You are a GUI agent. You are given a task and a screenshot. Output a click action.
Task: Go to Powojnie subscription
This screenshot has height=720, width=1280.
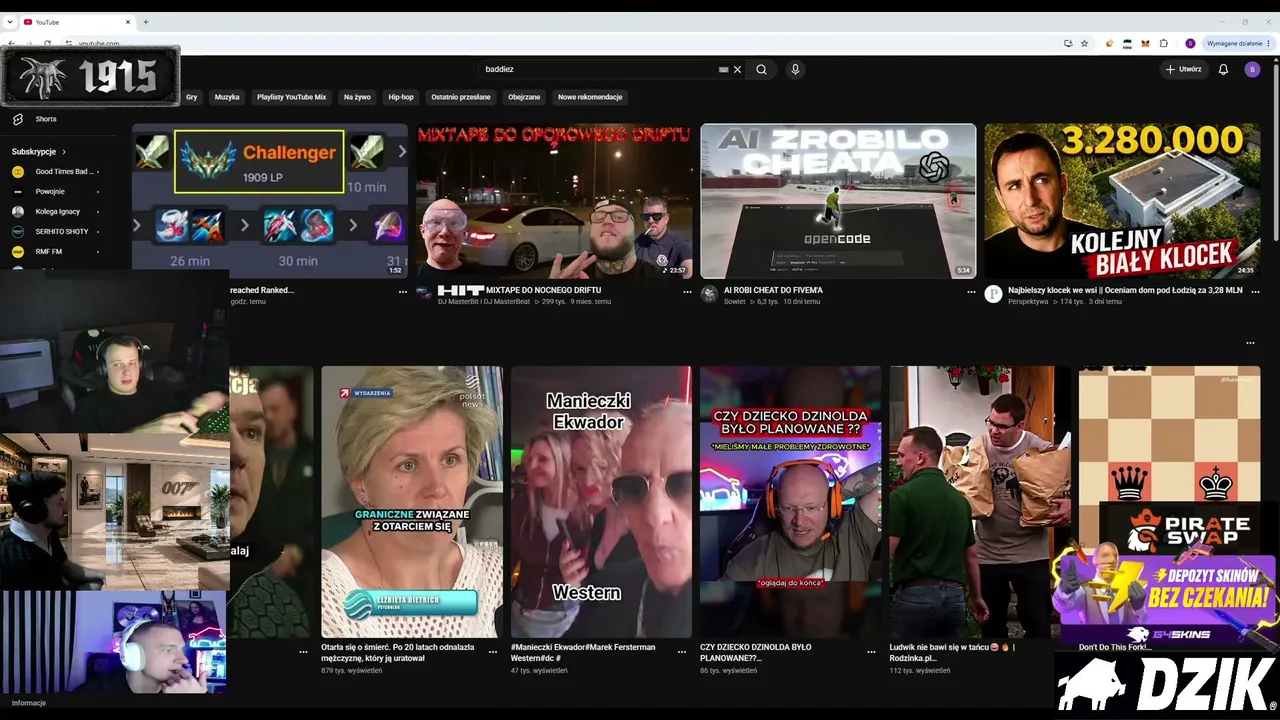(x=50, y=192)
